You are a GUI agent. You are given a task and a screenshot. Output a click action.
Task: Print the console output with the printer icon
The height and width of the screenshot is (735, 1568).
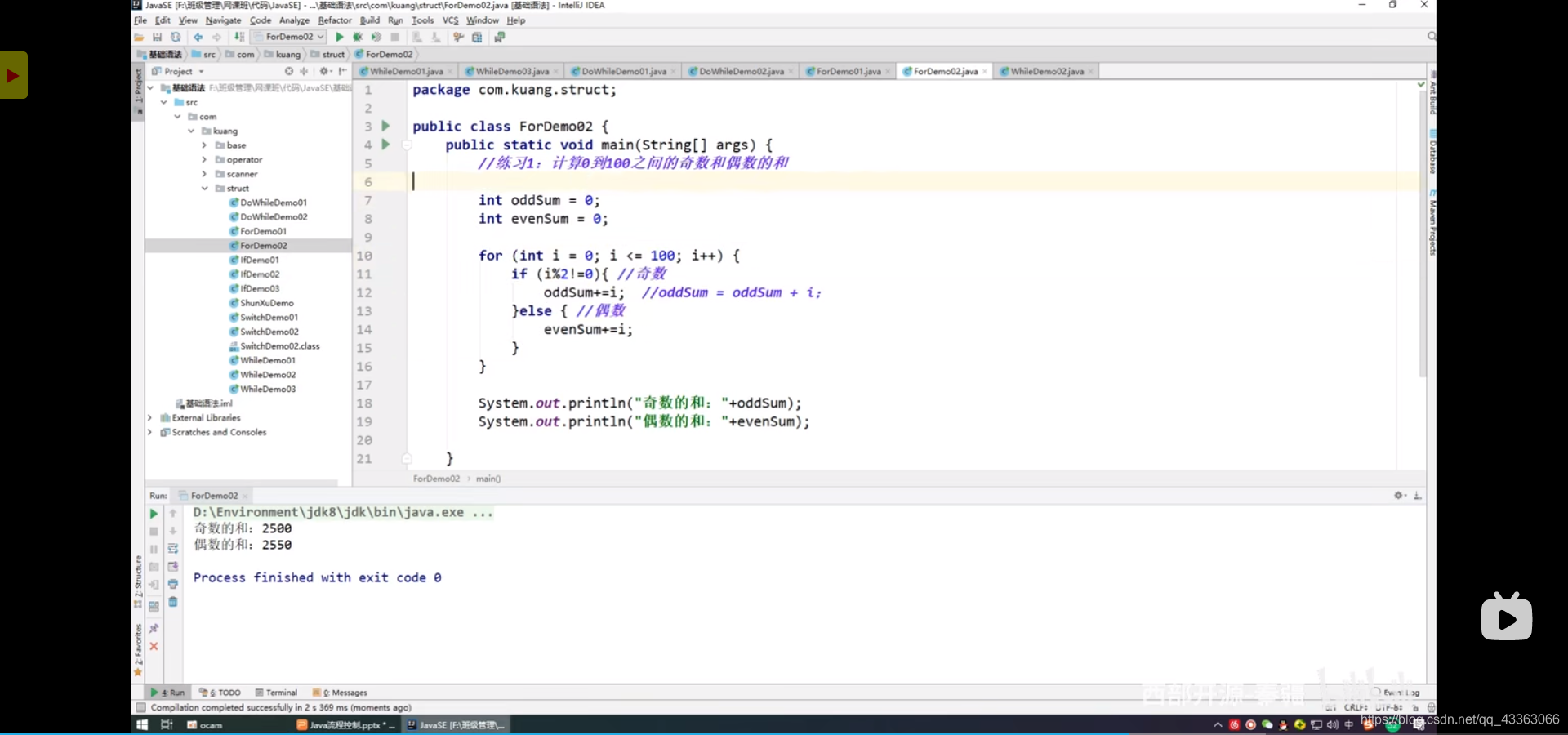(173, 584)
